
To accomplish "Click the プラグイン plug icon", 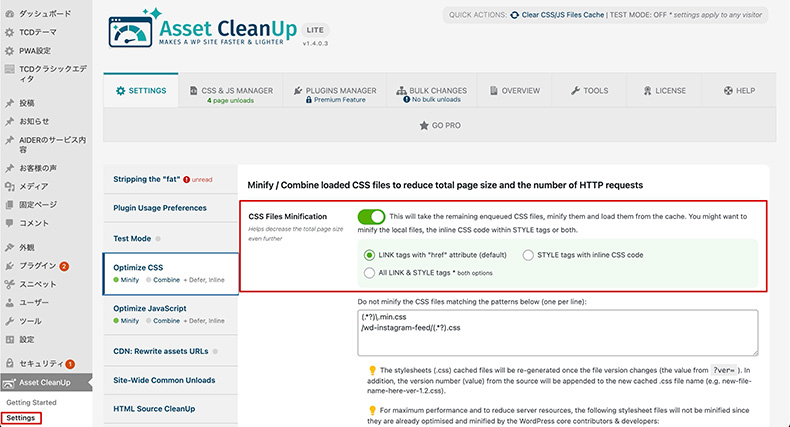I will click(x=10, y=266).
